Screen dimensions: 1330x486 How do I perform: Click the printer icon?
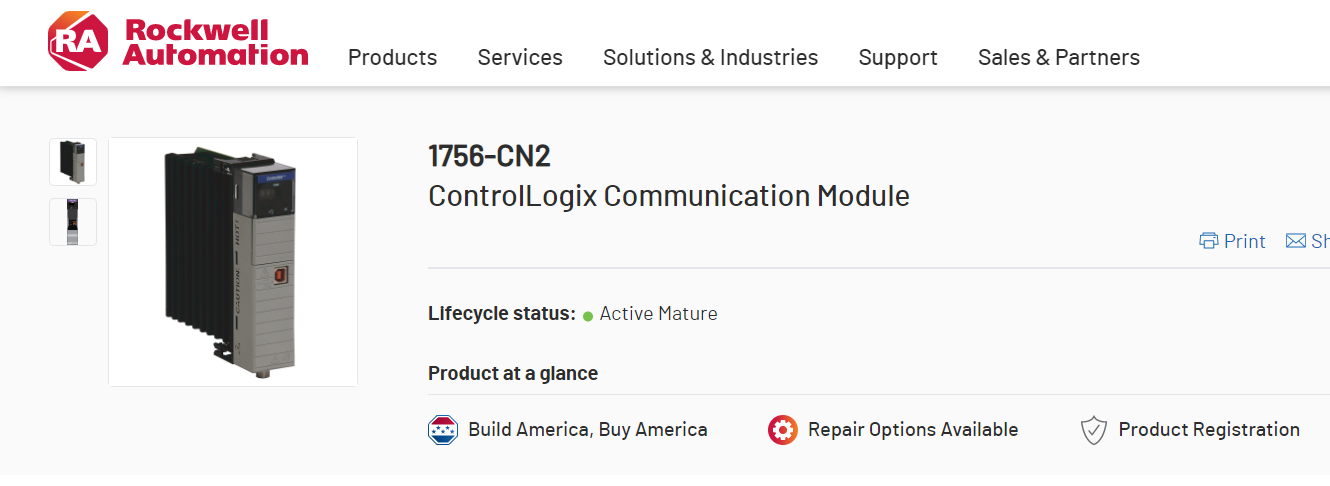1209,241
